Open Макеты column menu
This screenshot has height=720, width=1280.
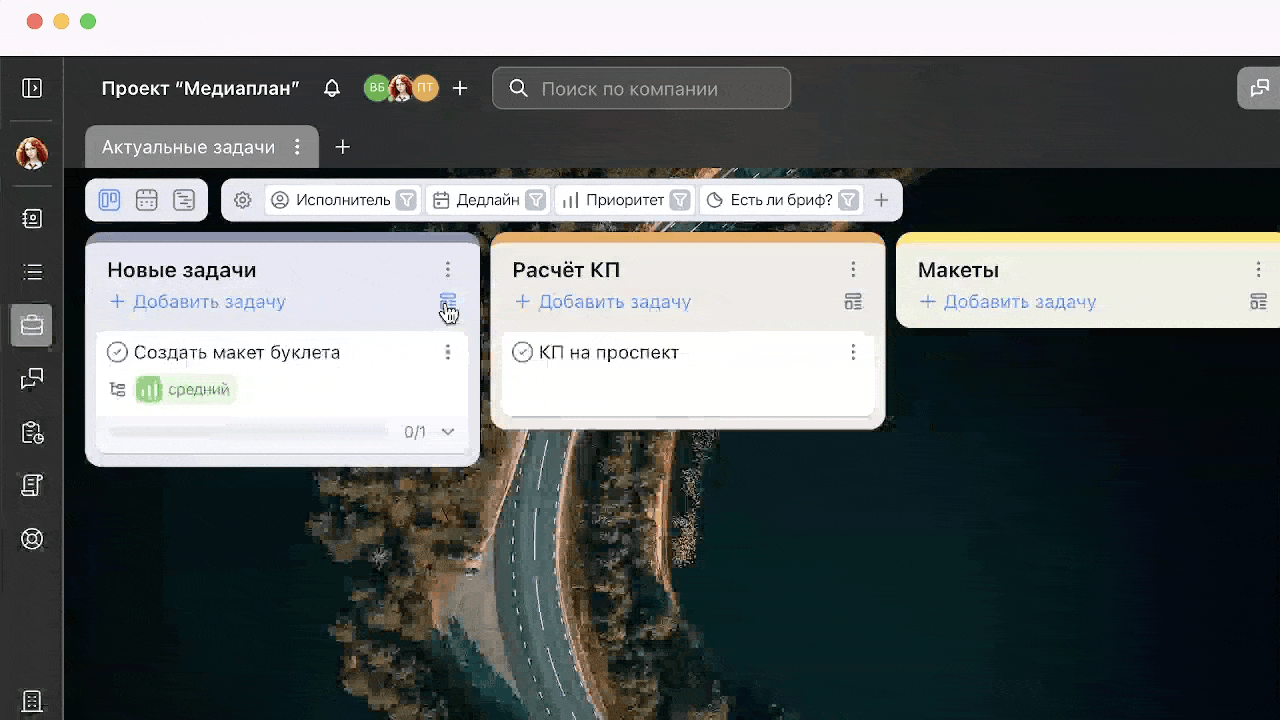pyautogui.click(x=1259, y=269)
